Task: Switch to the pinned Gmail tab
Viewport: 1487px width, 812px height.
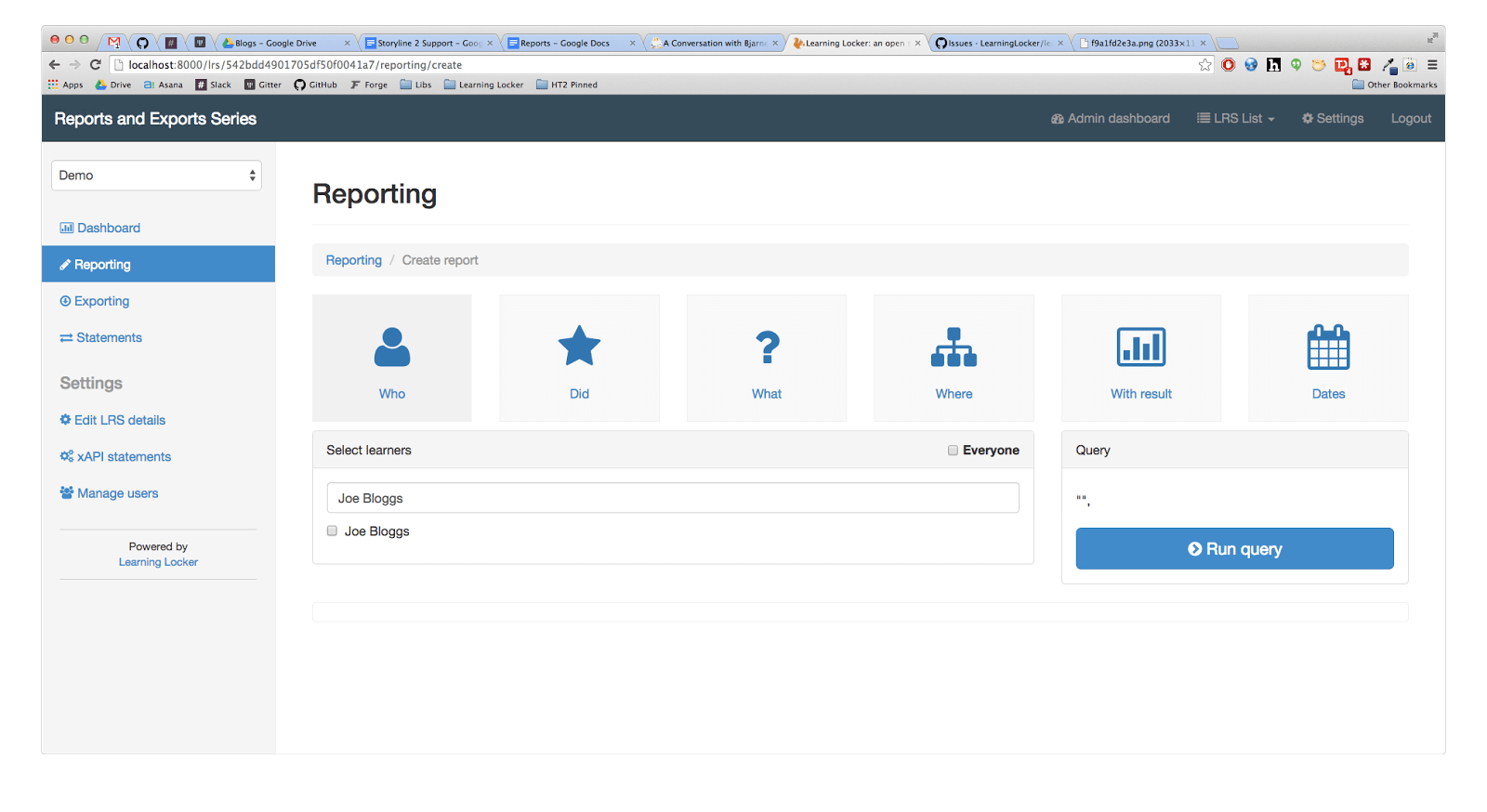Action: (114, 43)
